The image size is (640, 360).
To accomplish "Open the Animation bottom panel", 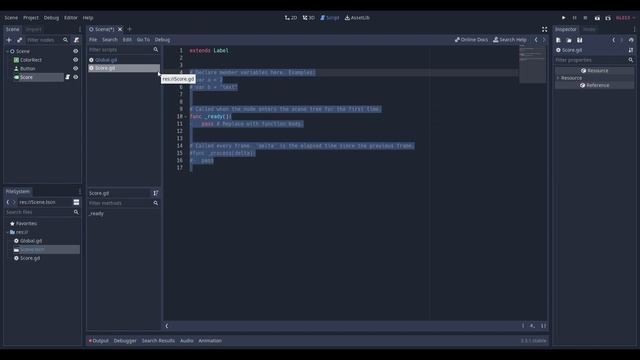I will pos(210,341).
